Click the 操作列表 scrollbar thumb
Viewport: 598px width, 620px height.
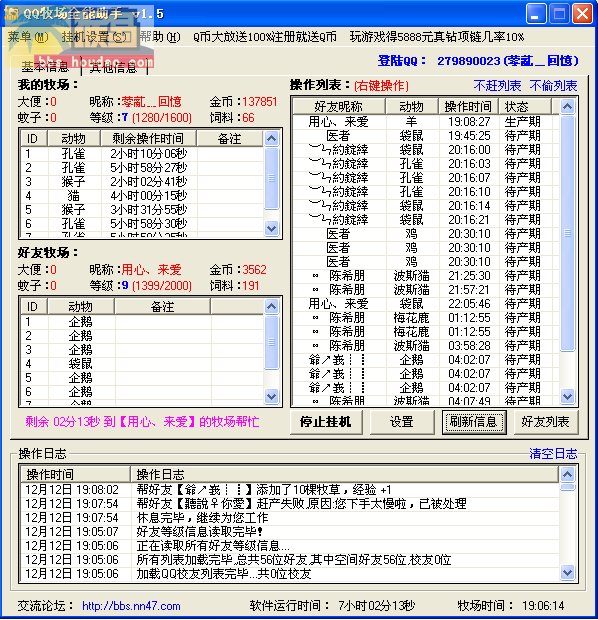point(568,233)
